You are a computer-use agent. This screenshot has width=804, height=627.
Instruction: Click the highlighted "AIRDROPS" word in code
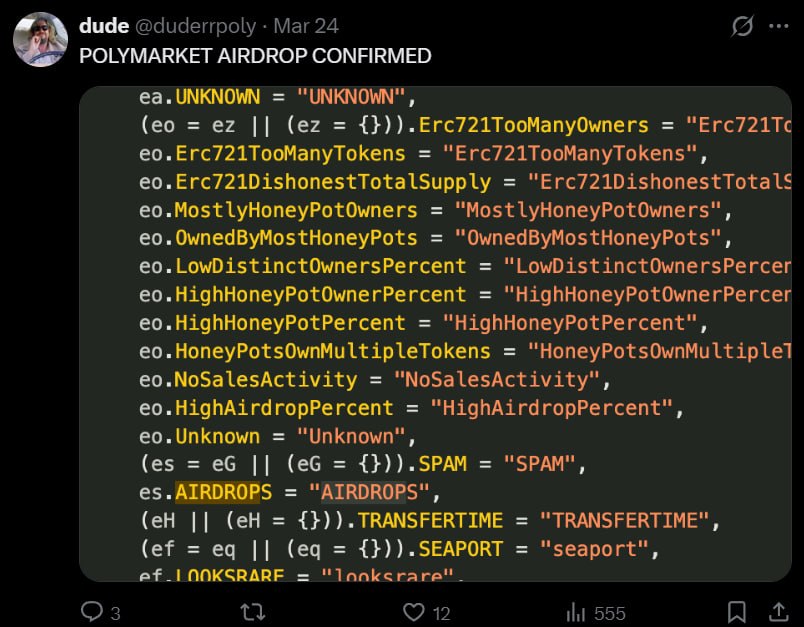(224, 492)
